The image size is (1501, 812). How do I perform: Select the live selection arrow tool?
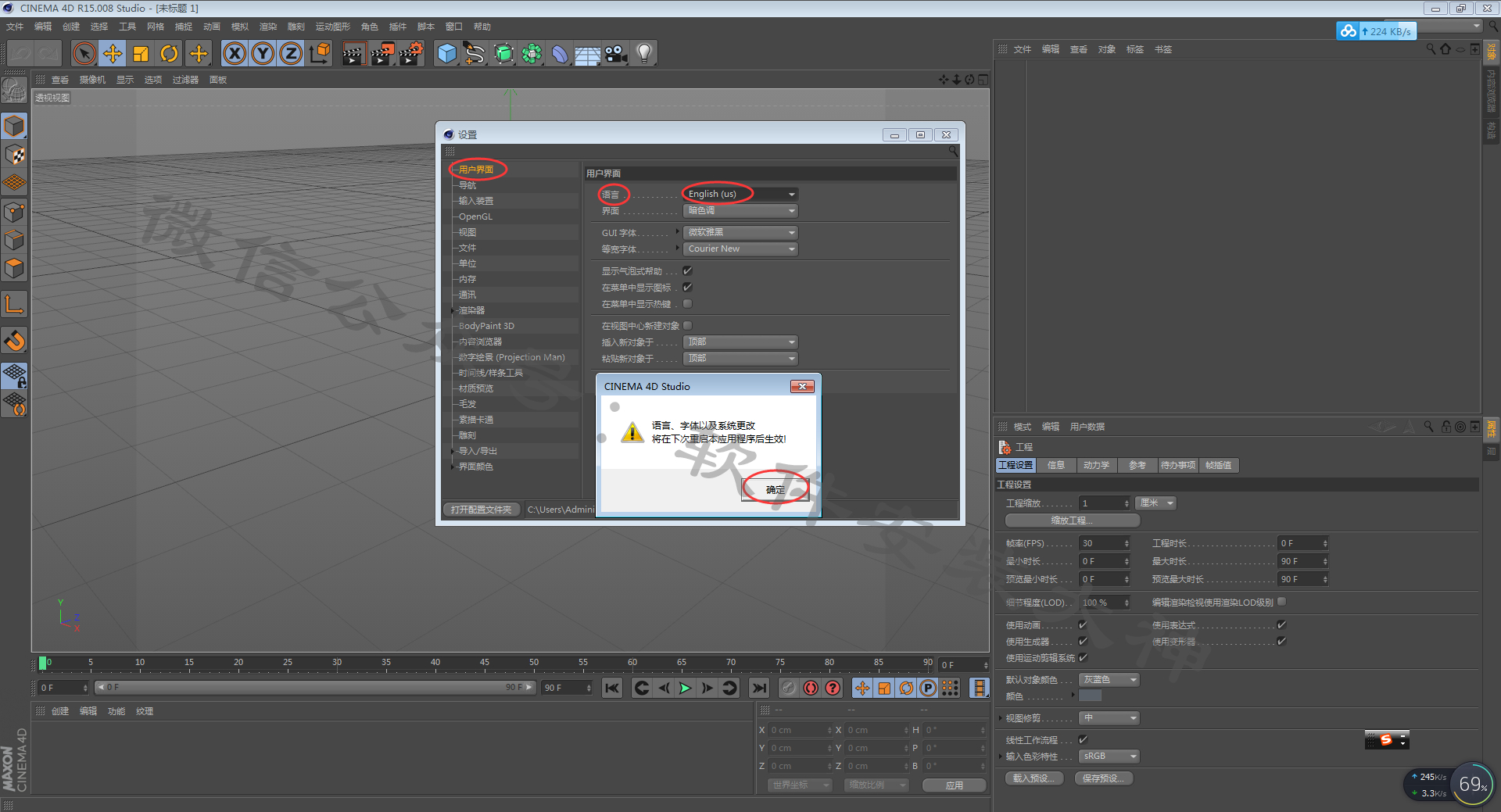click(84, 54)
